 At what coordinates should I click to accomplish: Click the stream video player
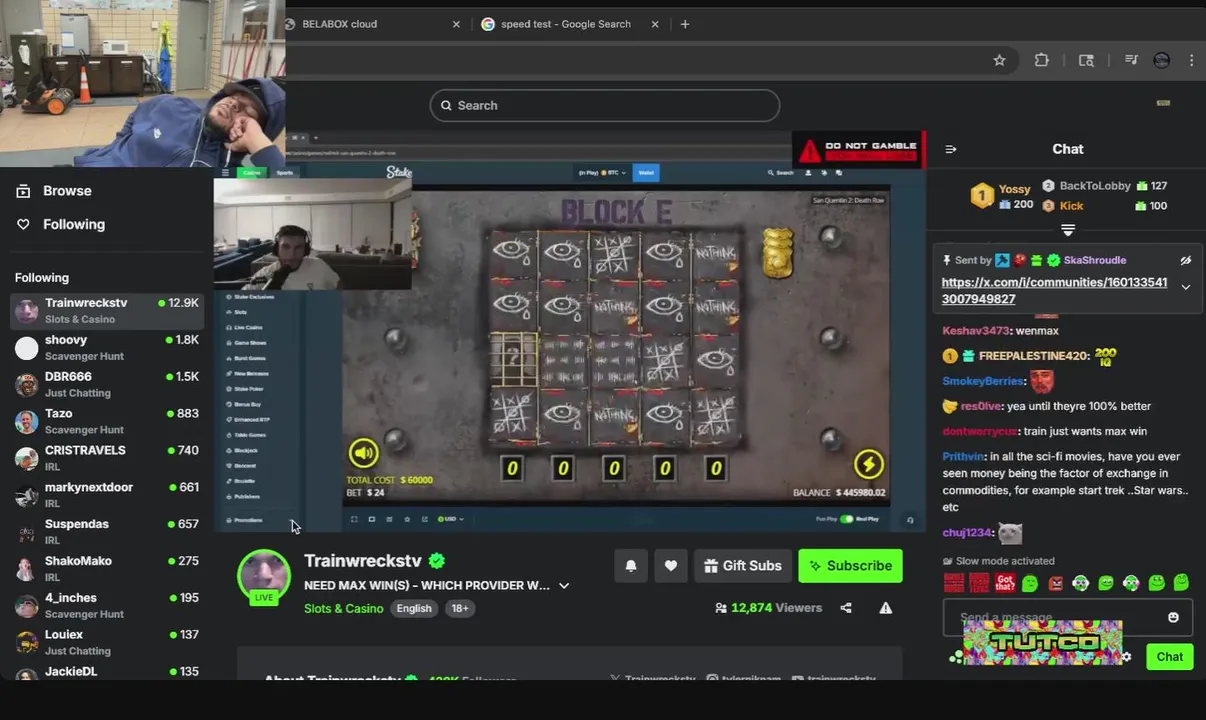pos(568,331)
